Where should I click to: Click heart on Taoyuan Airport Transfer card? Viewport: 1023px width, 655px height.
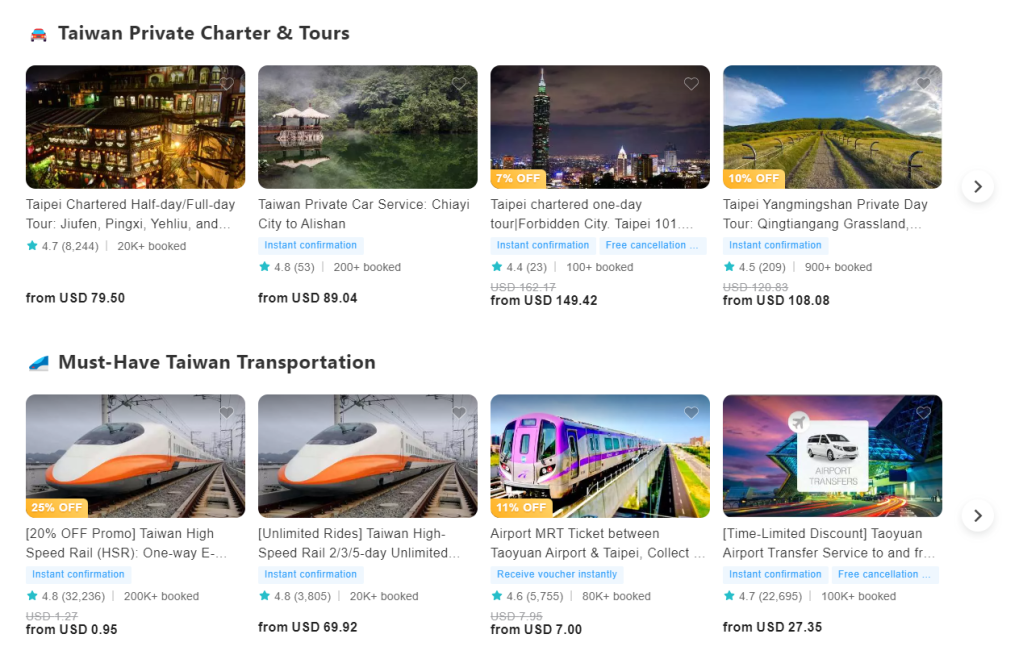(924, 413)
